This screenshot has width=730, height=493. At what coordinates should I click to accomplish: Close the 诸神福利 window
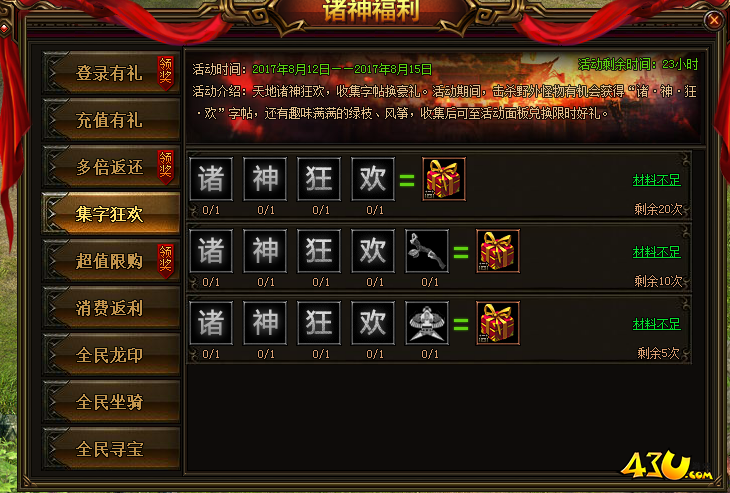[x=714, y=20]
